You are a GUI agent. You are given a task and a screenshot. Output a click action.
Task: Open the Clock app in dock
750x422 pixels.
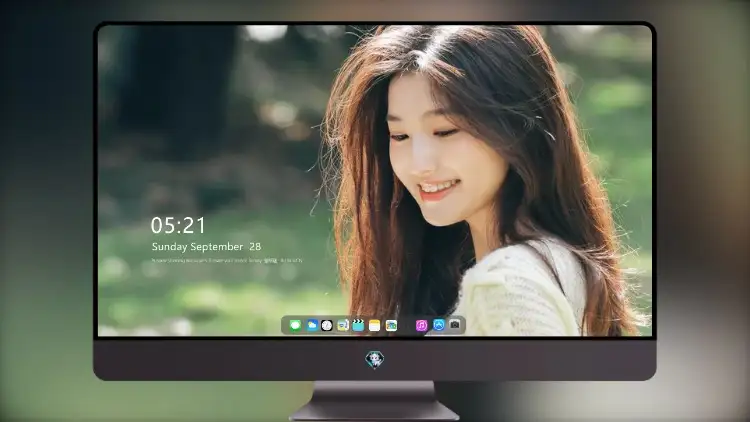(x=327, y=326)
